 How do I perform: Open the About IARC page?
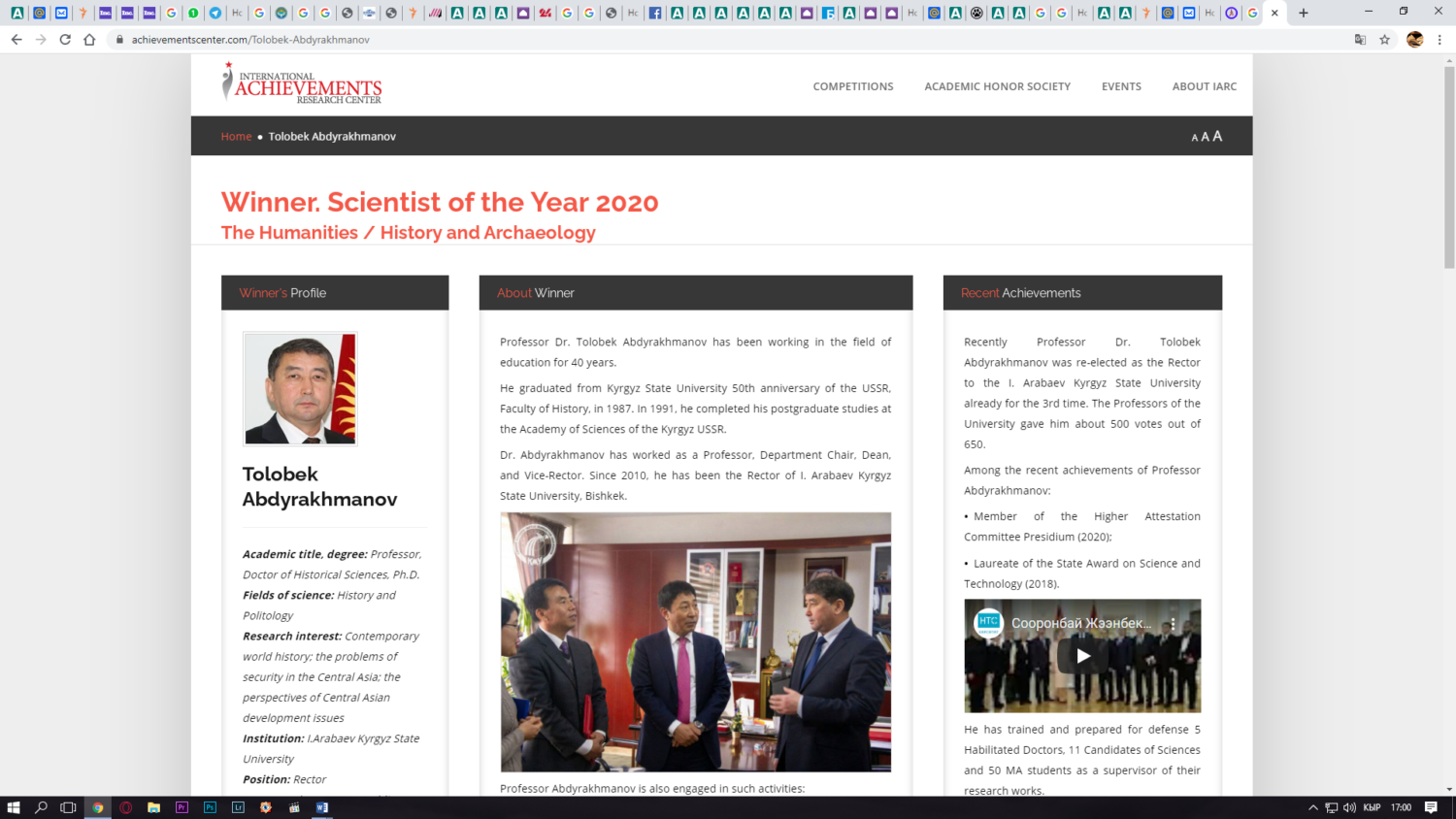[1204, 86]
